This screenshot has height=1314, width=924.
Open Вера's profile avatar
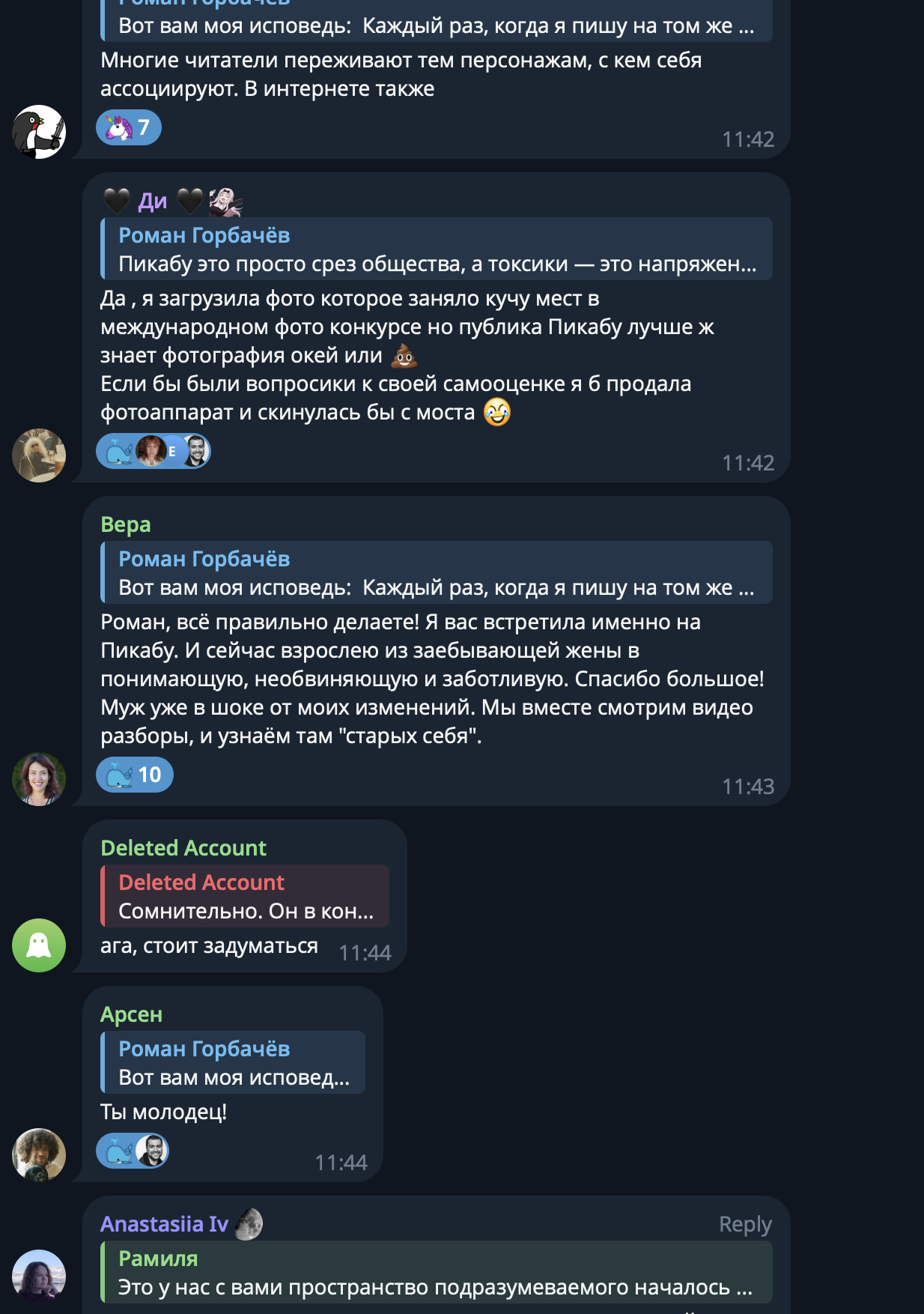(x=39, y=779)
